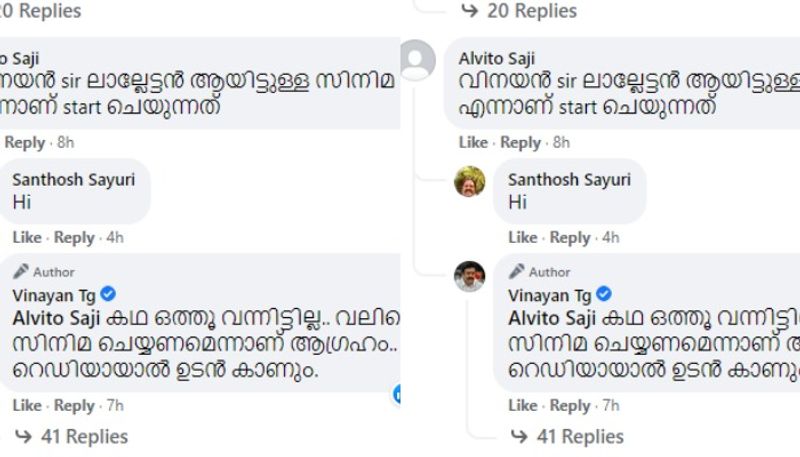The height and width of the screenshot is (457, 800).
Task: Reply to Santhosh Sayuri's right-side comment
Action: pyautogui.click(x=570, y=238)
